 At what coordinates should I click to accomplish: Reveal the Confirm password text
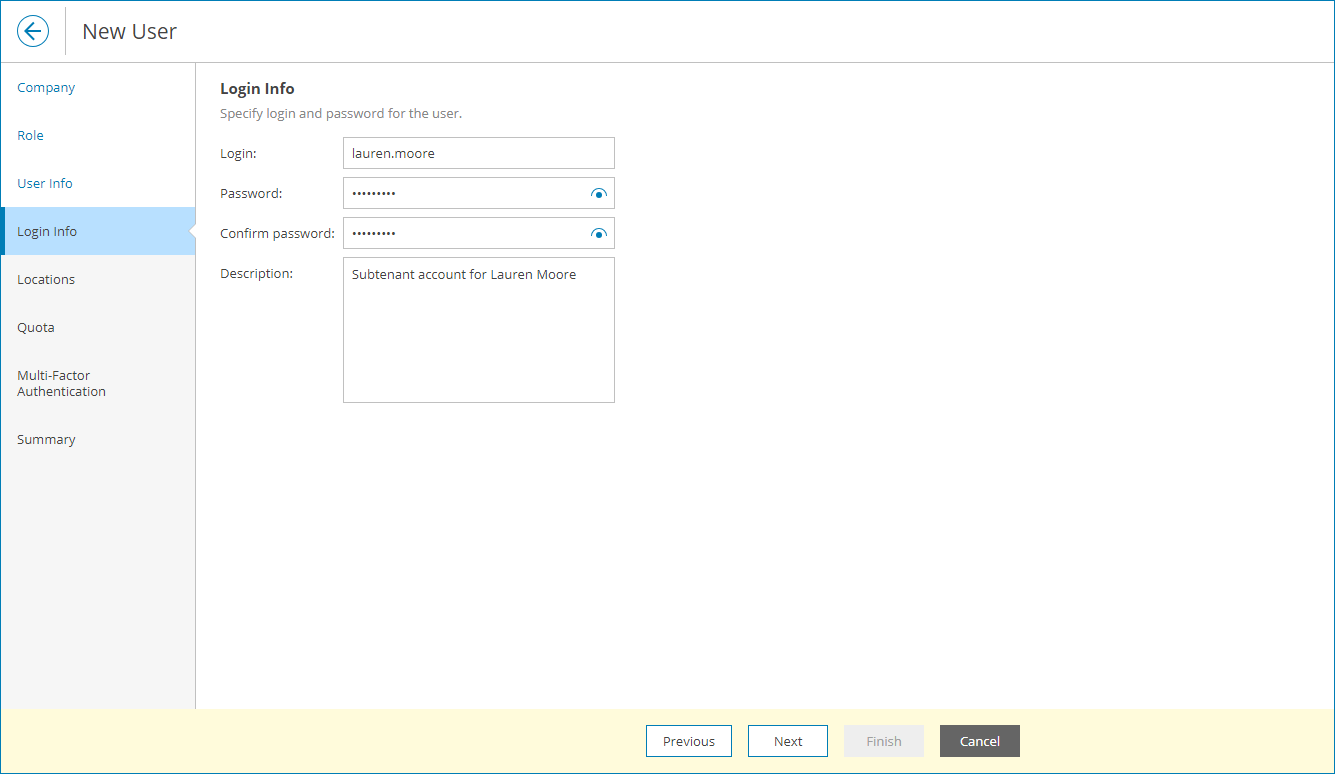click(x=598, y=233)
